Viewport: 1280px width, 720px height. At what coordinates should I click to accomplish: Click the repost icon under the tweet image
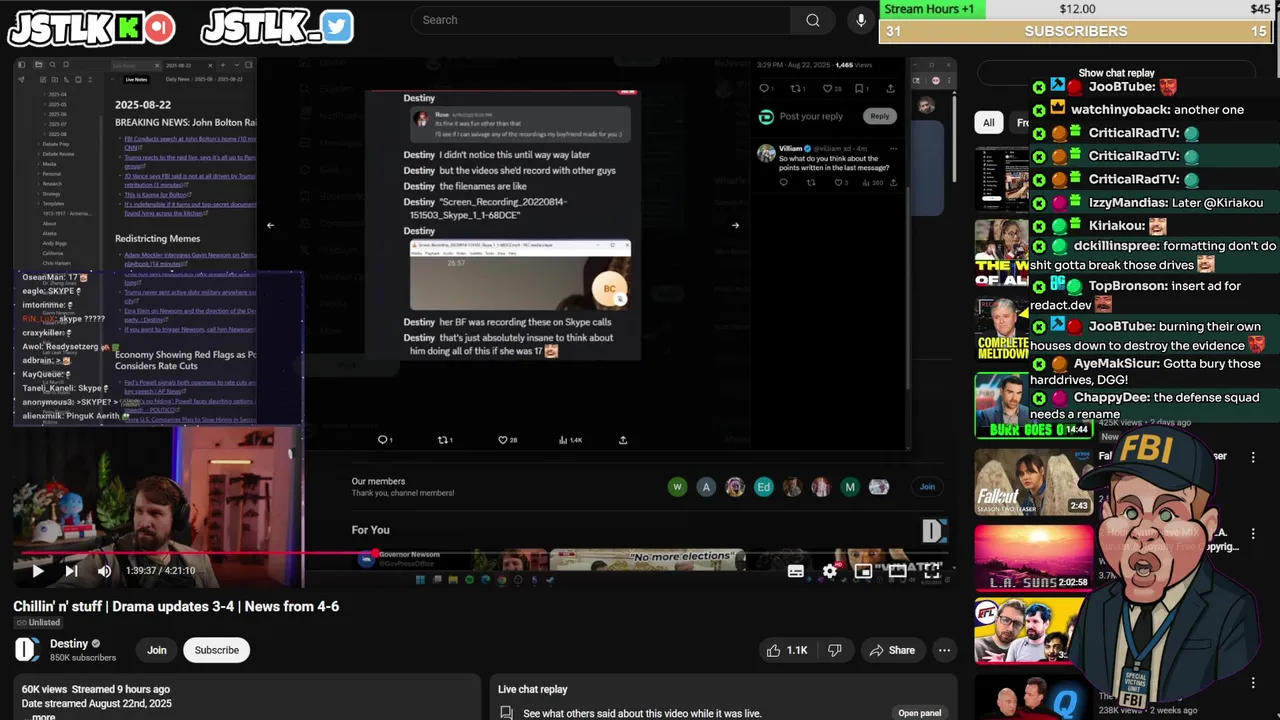(x=445, y=440)
